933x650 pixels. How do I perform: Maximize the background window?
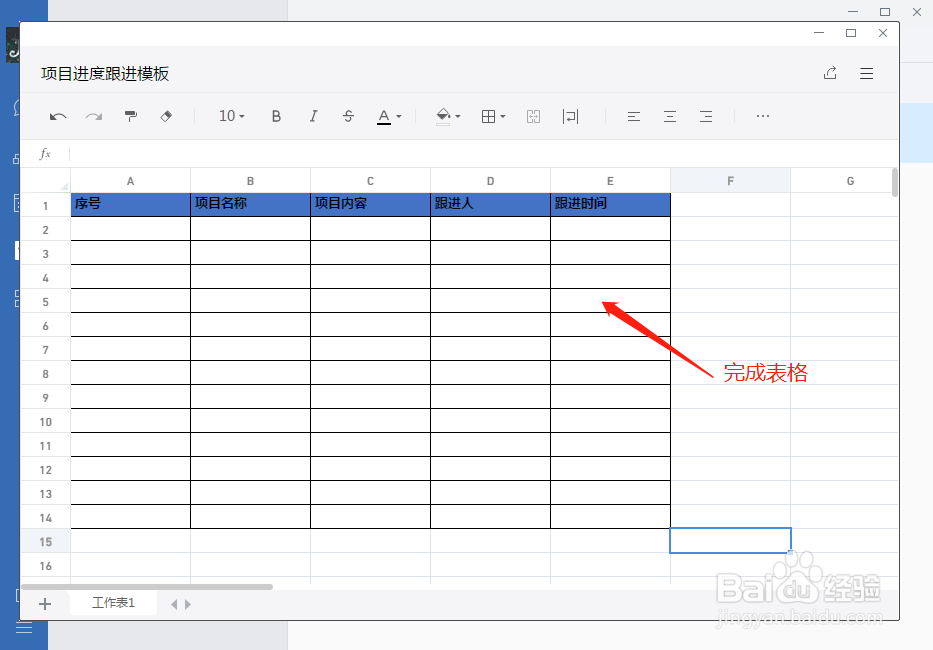pyautogui.click(x=885, y=11)
